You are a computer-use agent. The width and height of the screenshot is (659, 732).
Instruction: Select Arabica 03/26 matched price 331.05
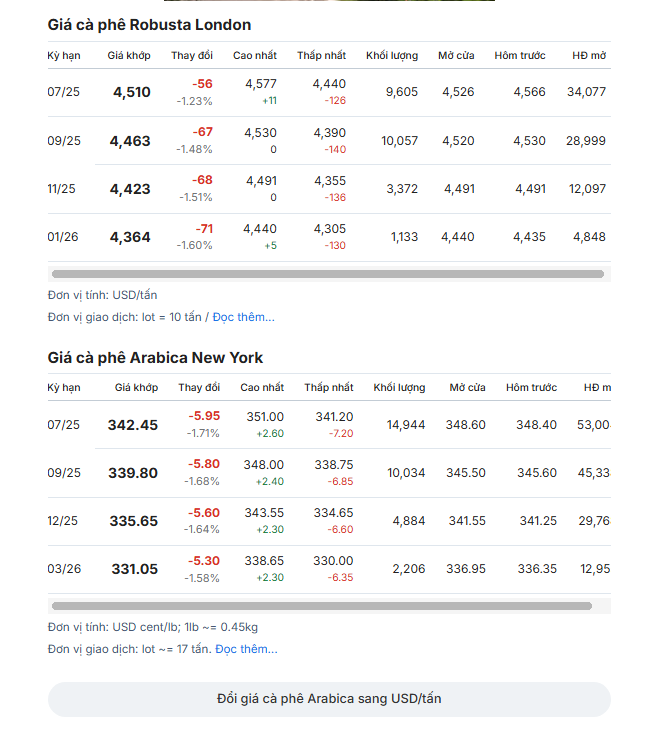134,569
